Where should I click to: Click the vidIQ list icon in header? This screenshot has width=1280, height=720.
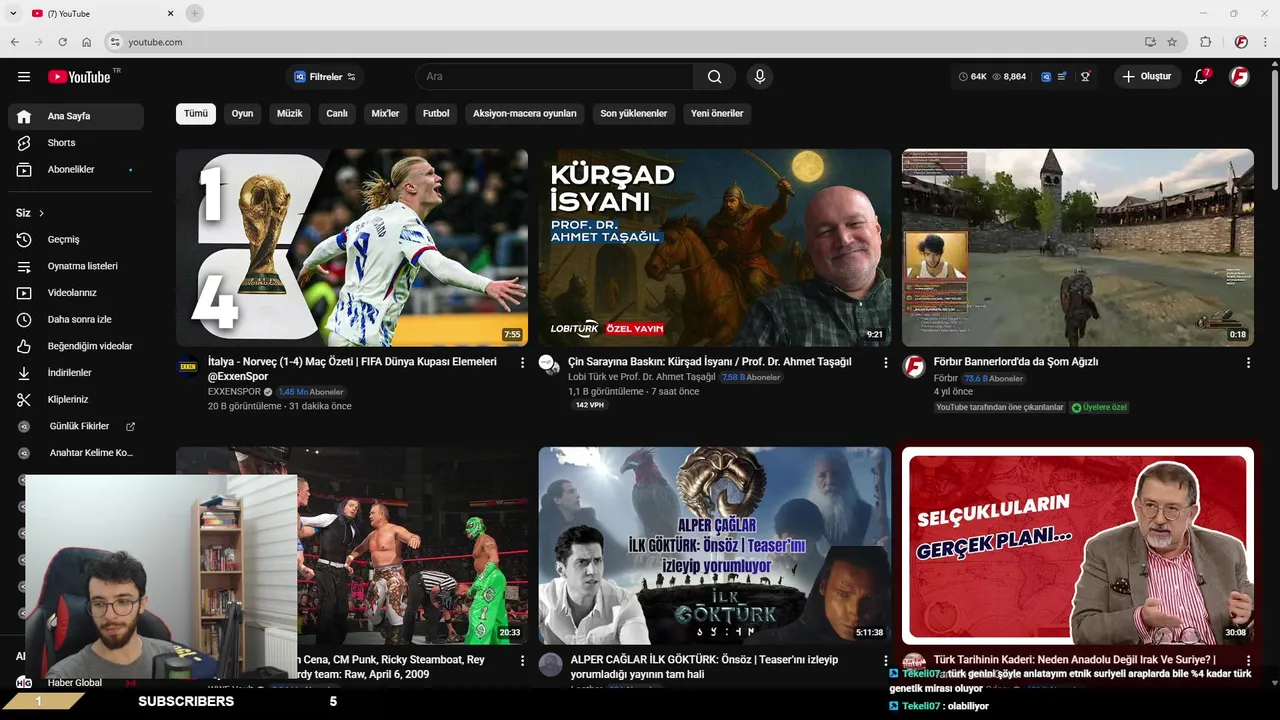[1062, 77]
